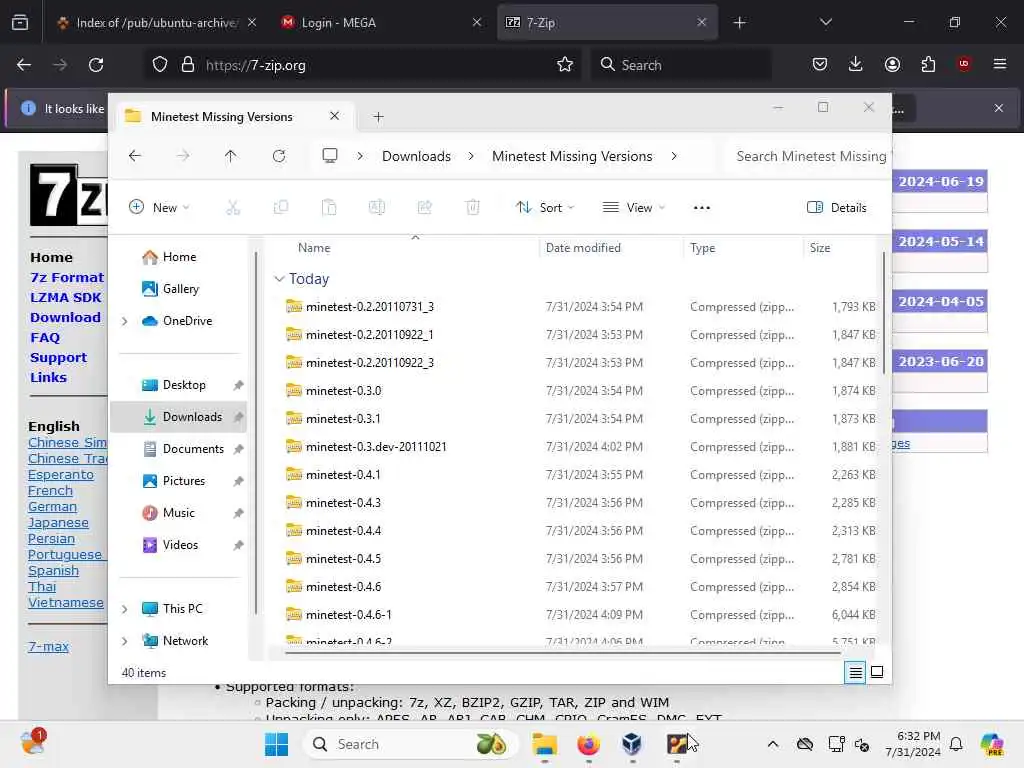Open the New item dropdown
1024x768 pixels.
tap(159, 208)
